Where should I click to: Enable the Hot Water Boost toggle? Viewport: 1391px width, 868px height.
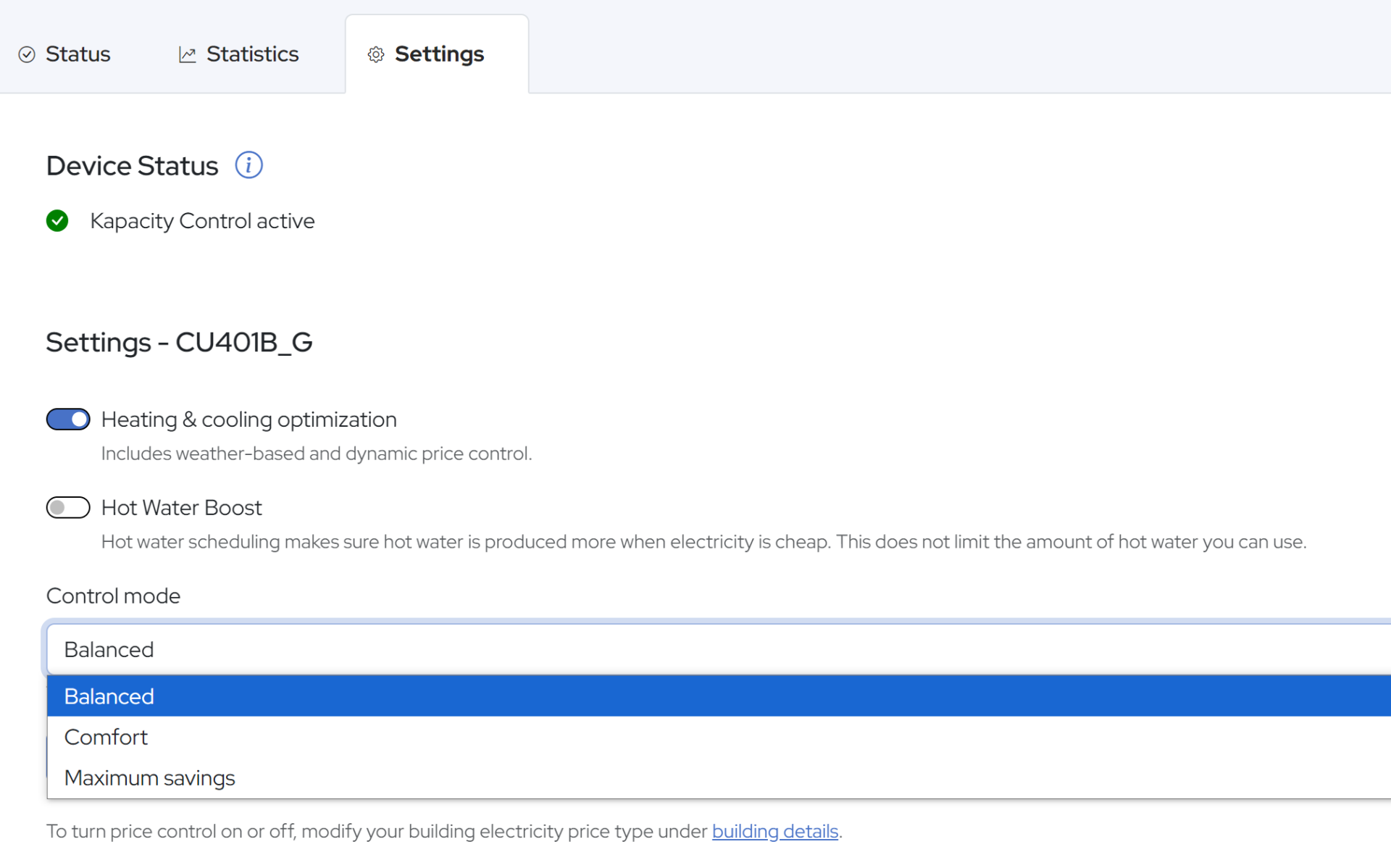click(x=68, y=508)
